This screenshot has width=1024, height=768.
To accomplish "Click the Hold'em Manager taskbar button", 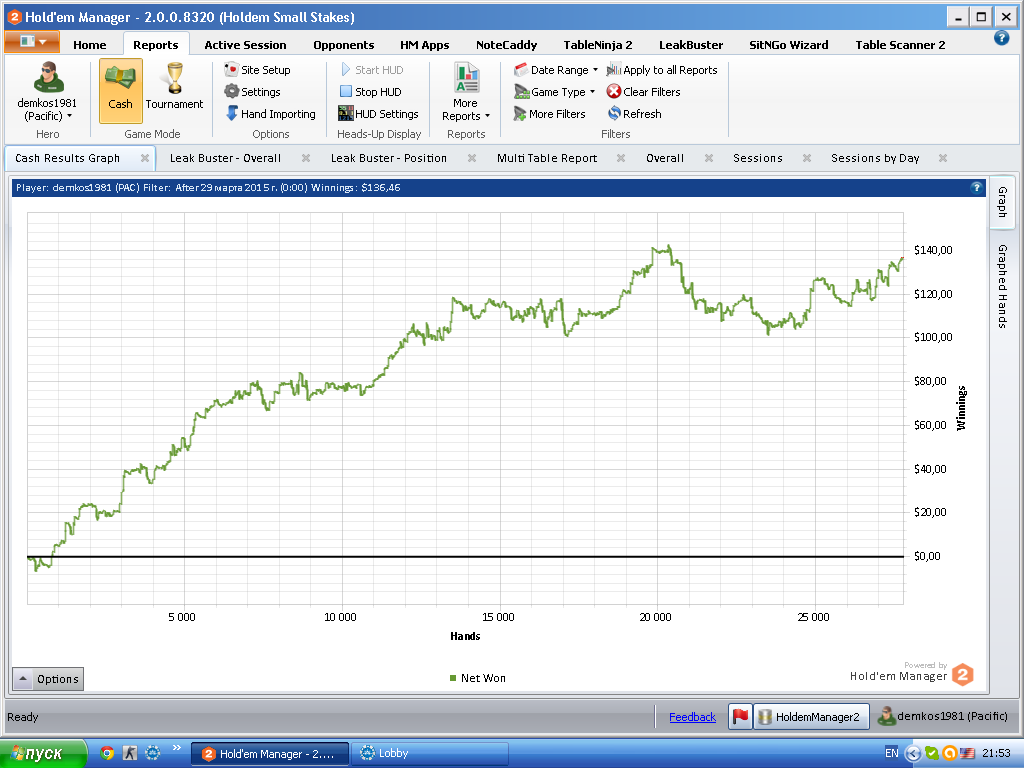I will coord(270,754).
